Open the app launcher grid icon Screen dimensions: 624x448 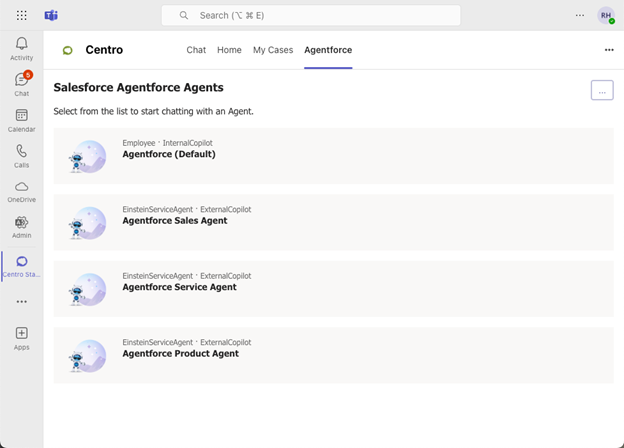(x=21, y=16)
